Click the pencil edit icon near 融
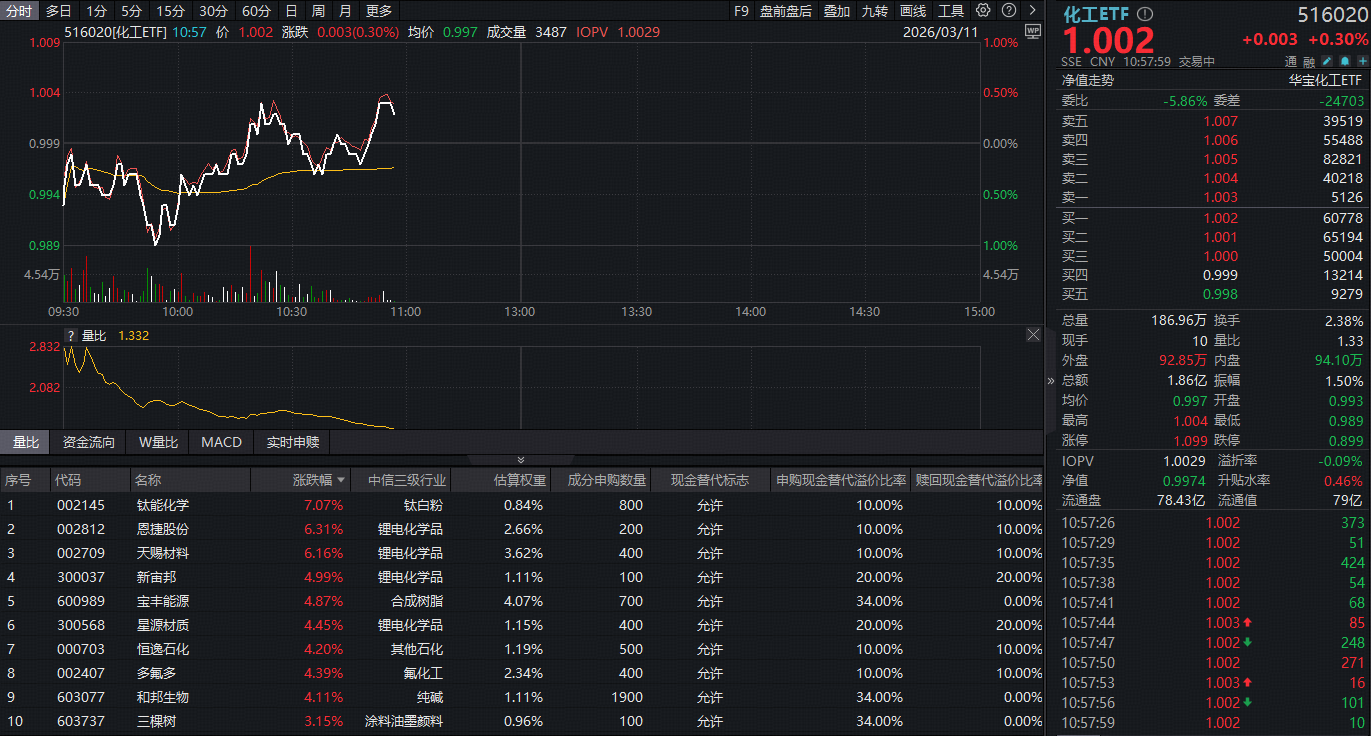This screenshot has height=736, width=1371. [x=1325, y=61]
